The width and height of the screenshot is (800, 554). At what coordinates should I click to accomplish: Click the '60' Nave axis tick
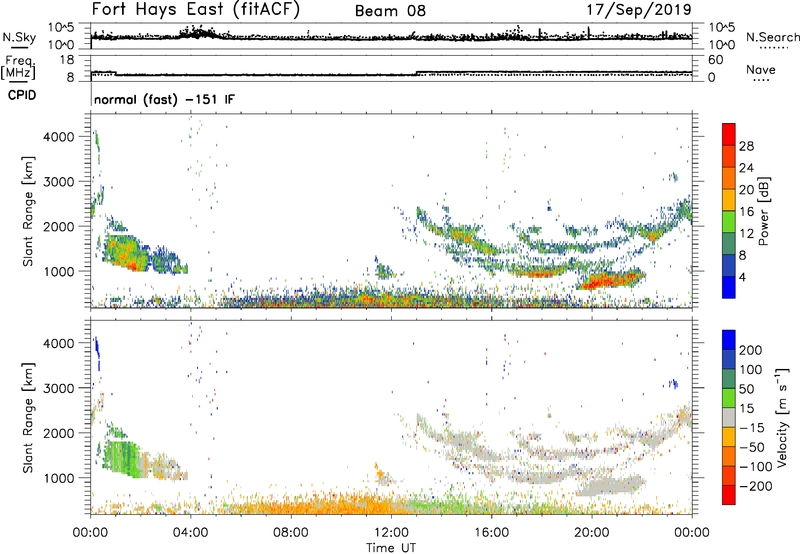tap(715, 60)
